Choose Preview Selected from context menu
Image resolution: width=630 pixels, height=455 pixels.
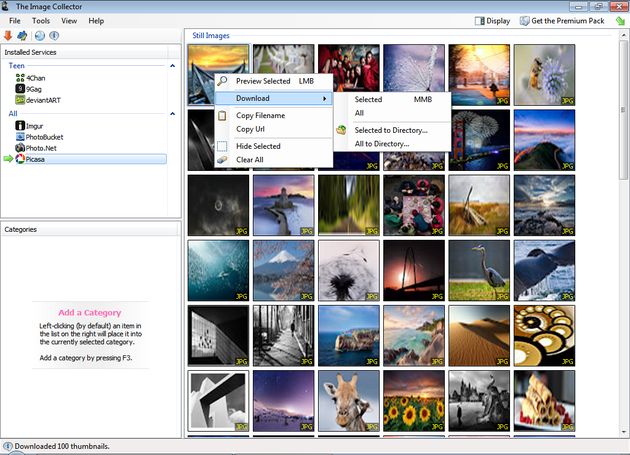click(274, 81)
